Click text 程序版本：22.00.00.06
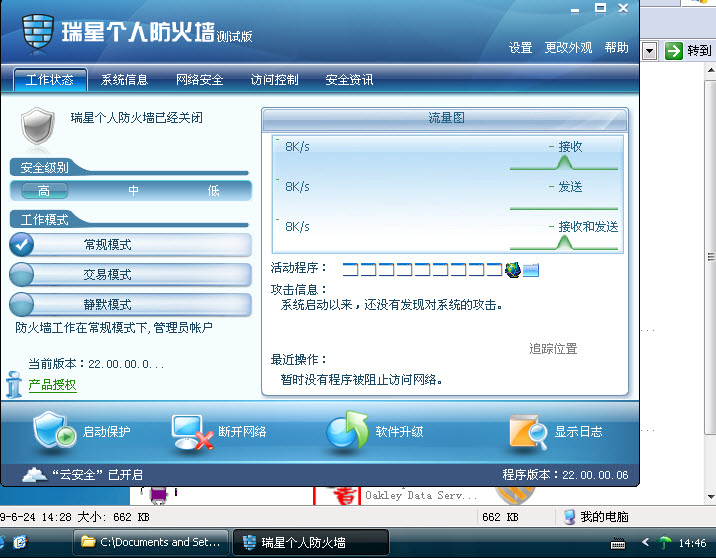The height and width of the screenshot is (558, 716). [565, 475]
